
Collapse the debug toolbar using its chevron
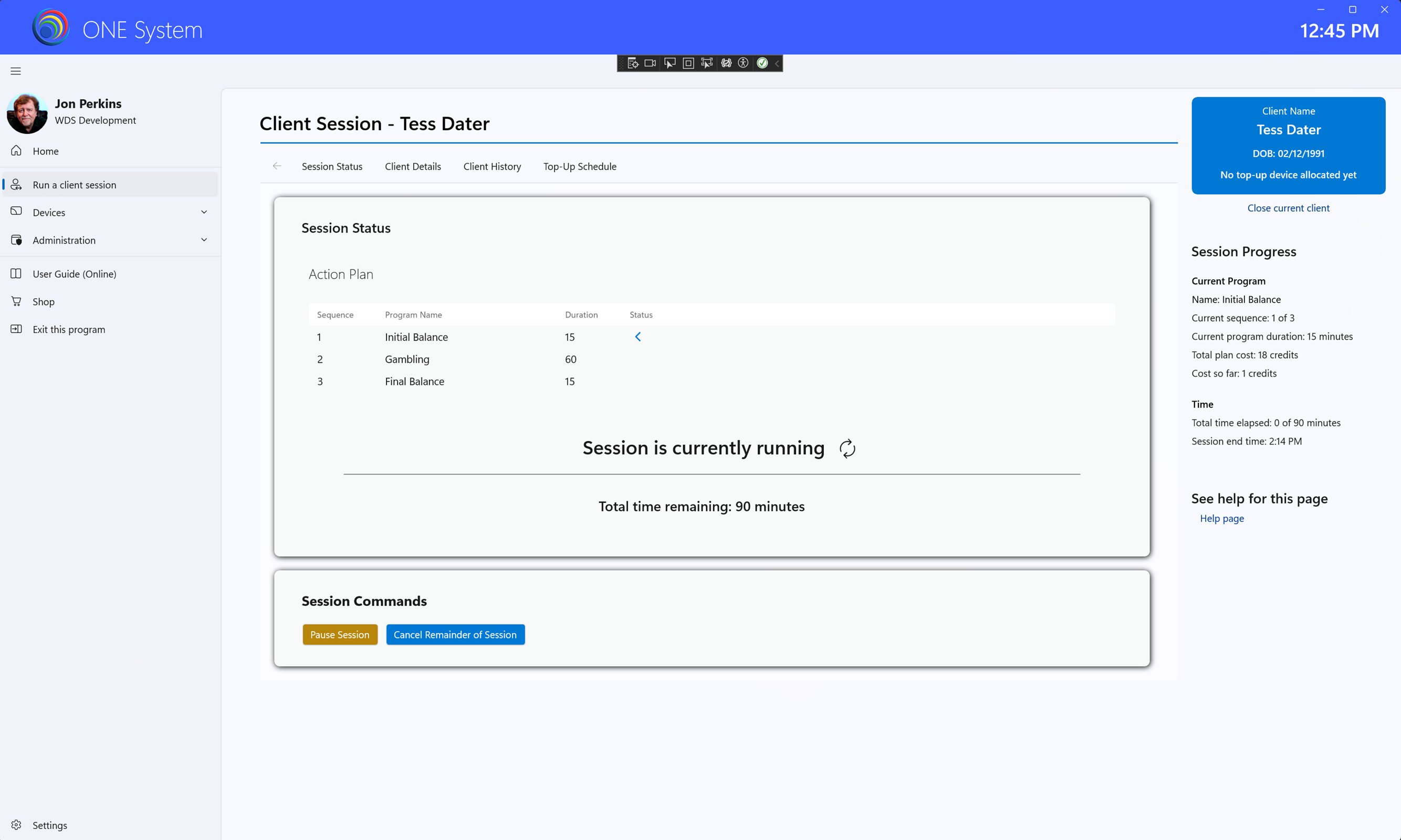point(777,63)
